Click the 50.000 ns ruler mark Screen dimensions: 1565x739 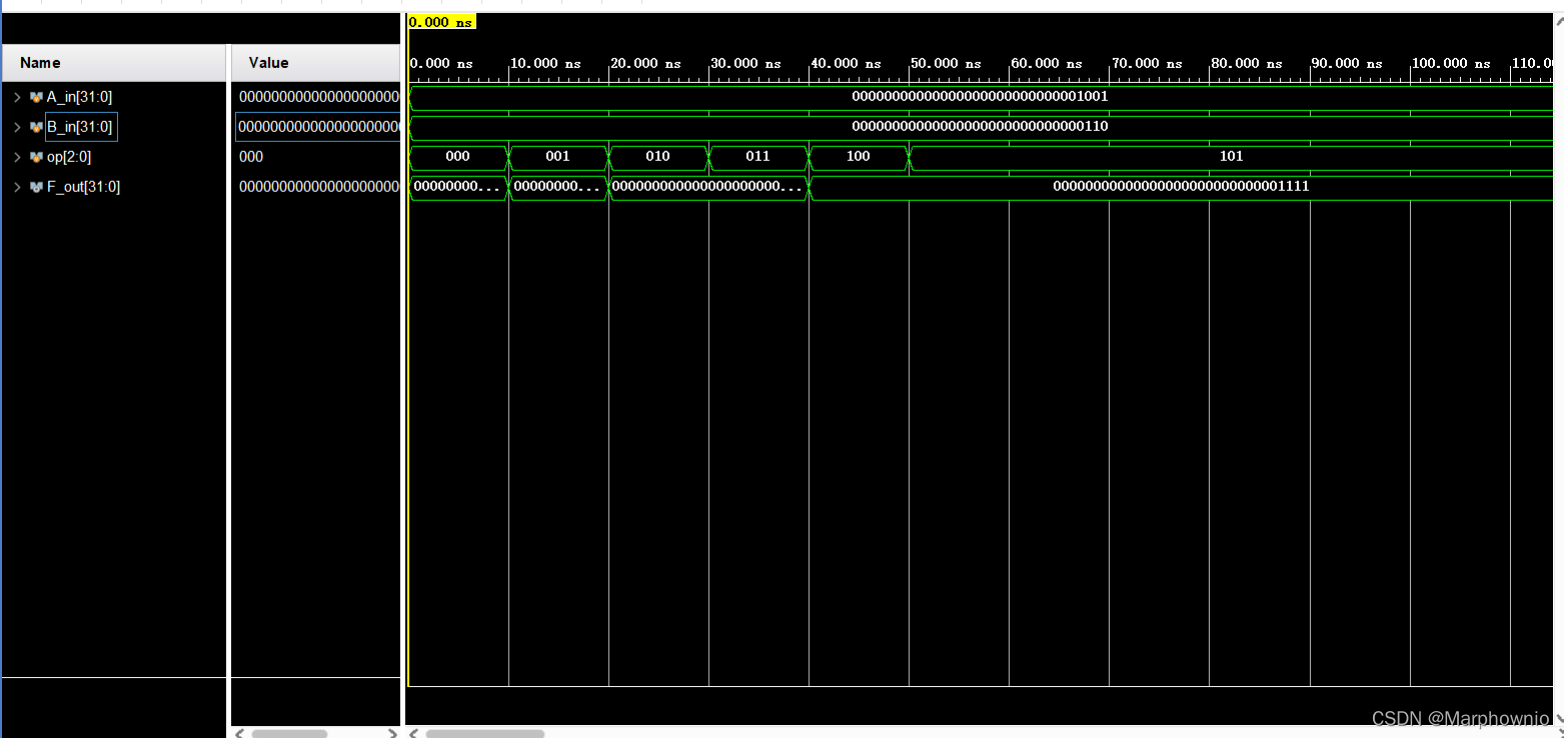(946, 63)
